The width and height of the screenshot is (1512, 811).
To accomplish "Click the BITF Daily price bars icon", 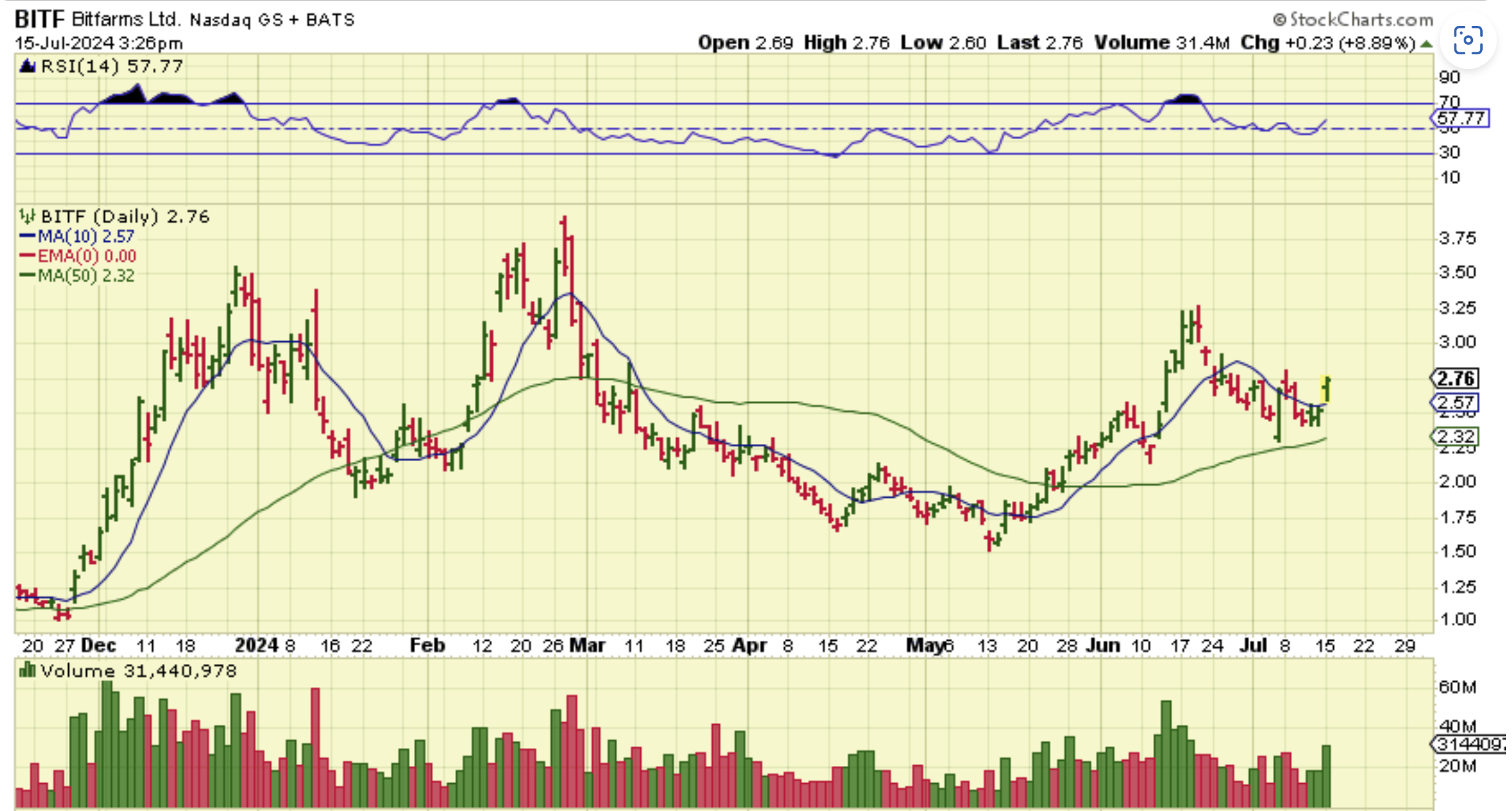I will [x=27, y=216].
